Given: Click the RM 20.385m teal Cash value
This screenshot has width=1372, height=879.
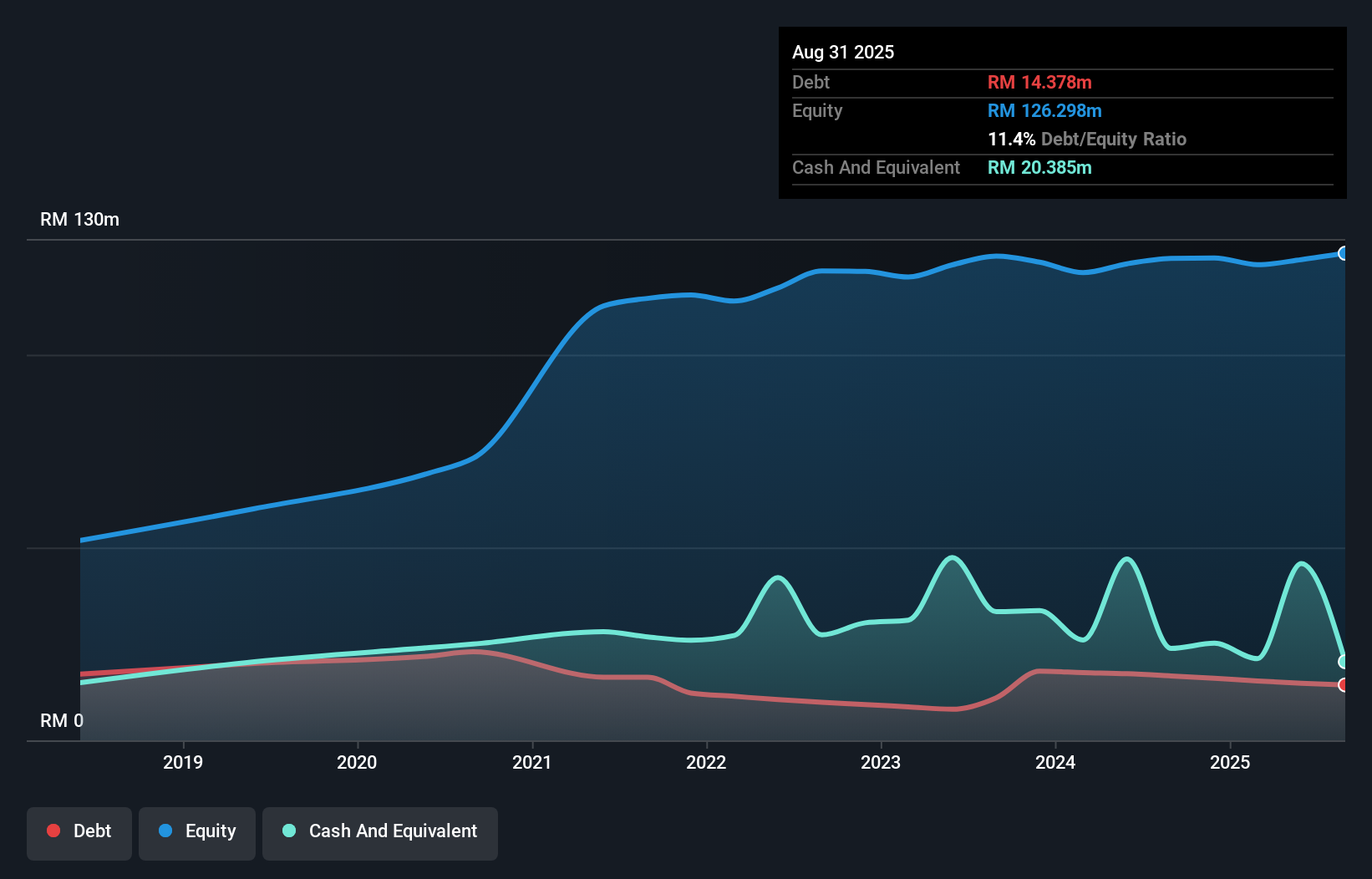Looking at the screenshot, I should [1039, 167].
